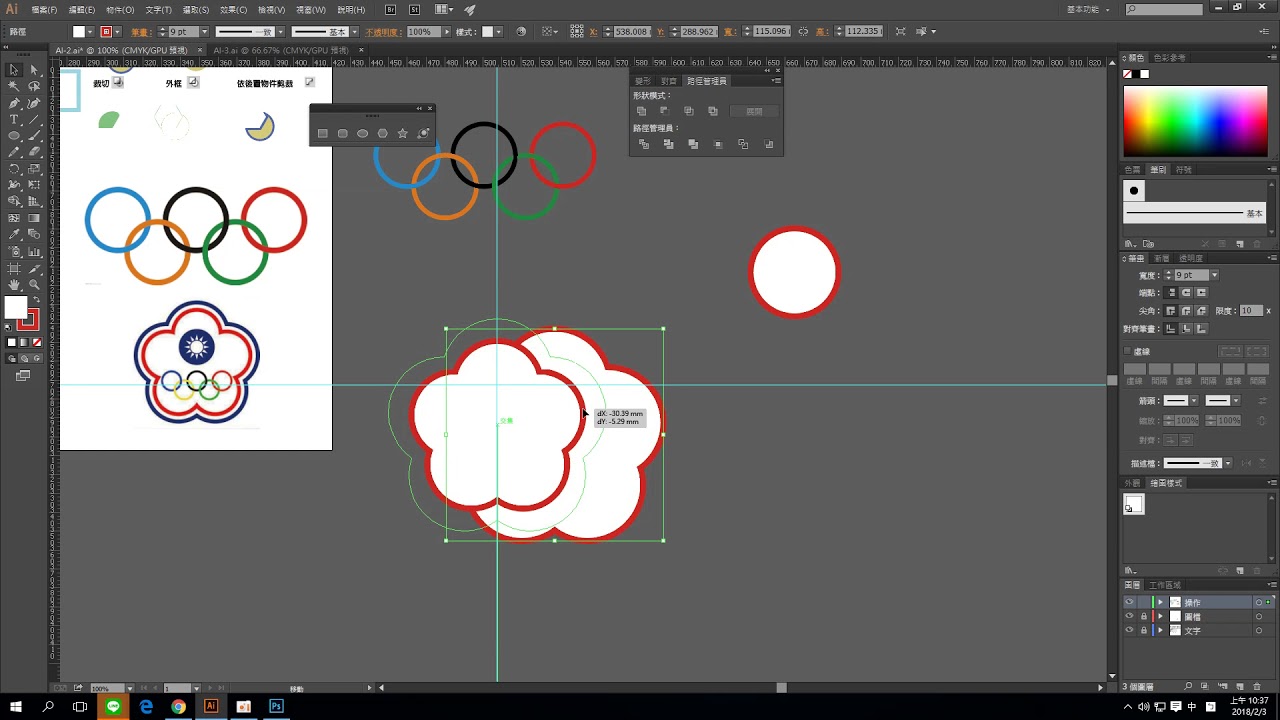
Task: Open Adobe Bridge via Br icon
Action: click(x=391, y=9)
